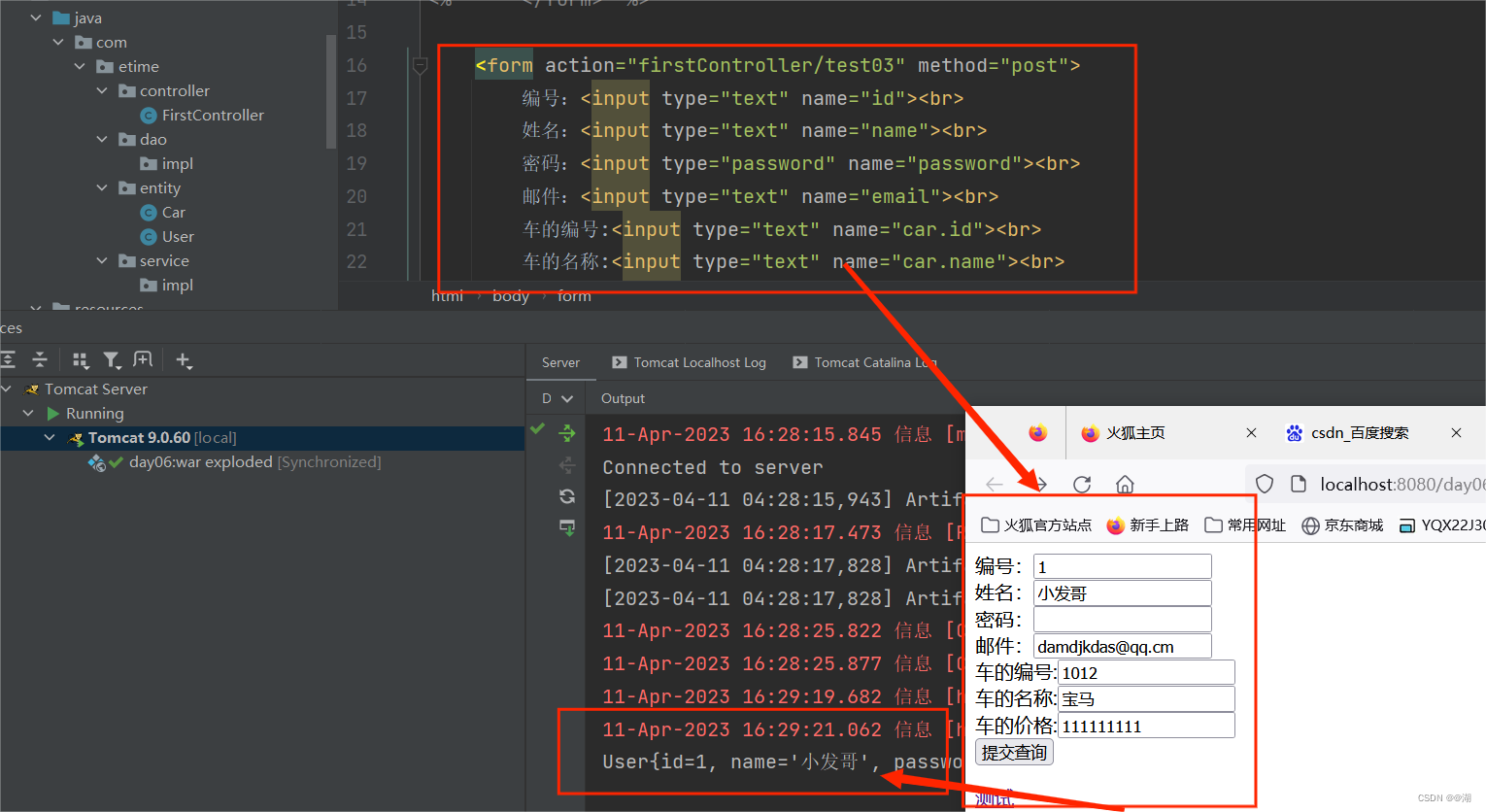Screen dimensions: 1486x812
Task: Click the empty 密码 input field
Action: click(x=1123, y=620)
